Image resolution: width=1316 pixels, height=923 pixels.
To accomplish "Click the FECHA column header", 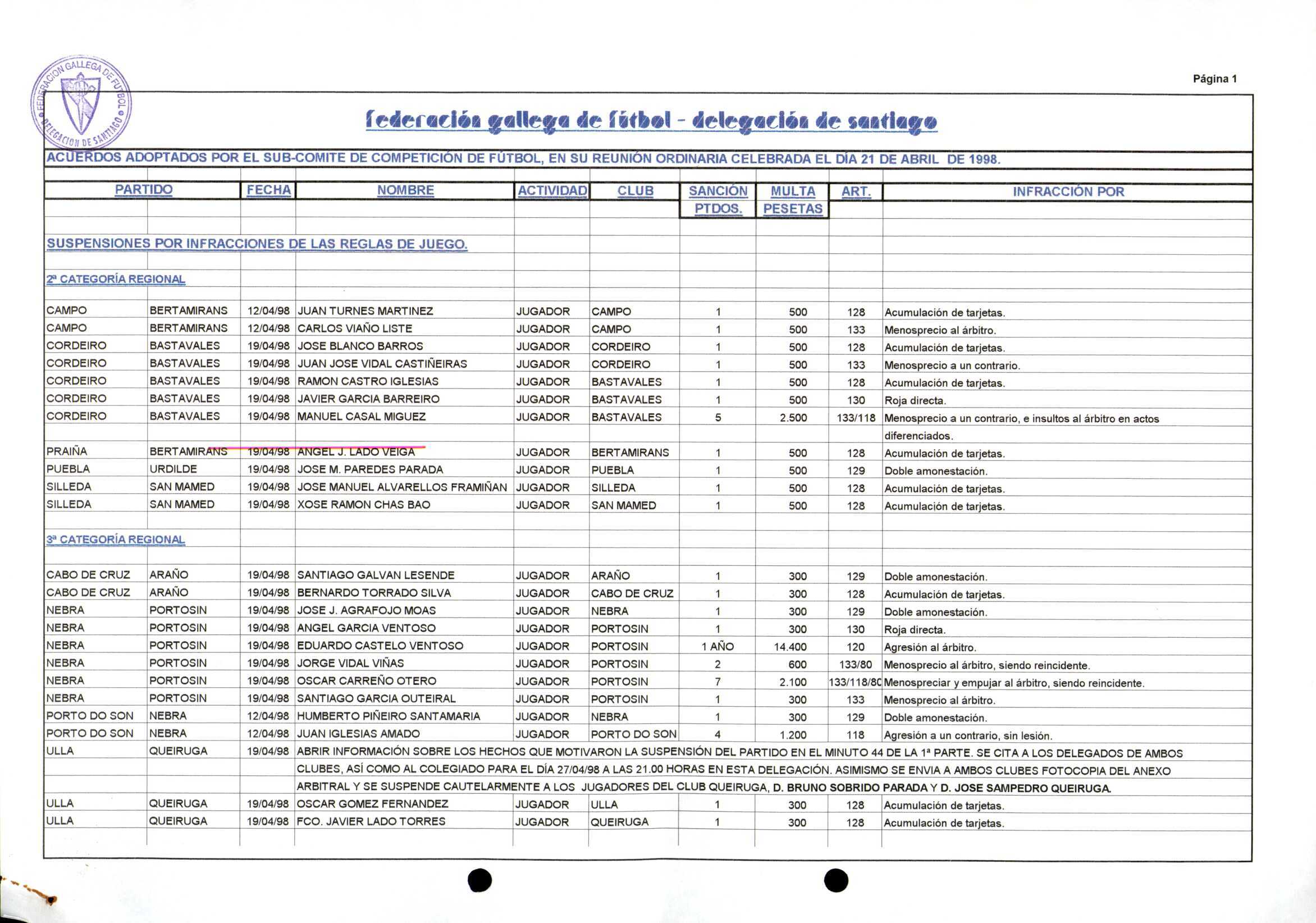I will tap(268, 190).
